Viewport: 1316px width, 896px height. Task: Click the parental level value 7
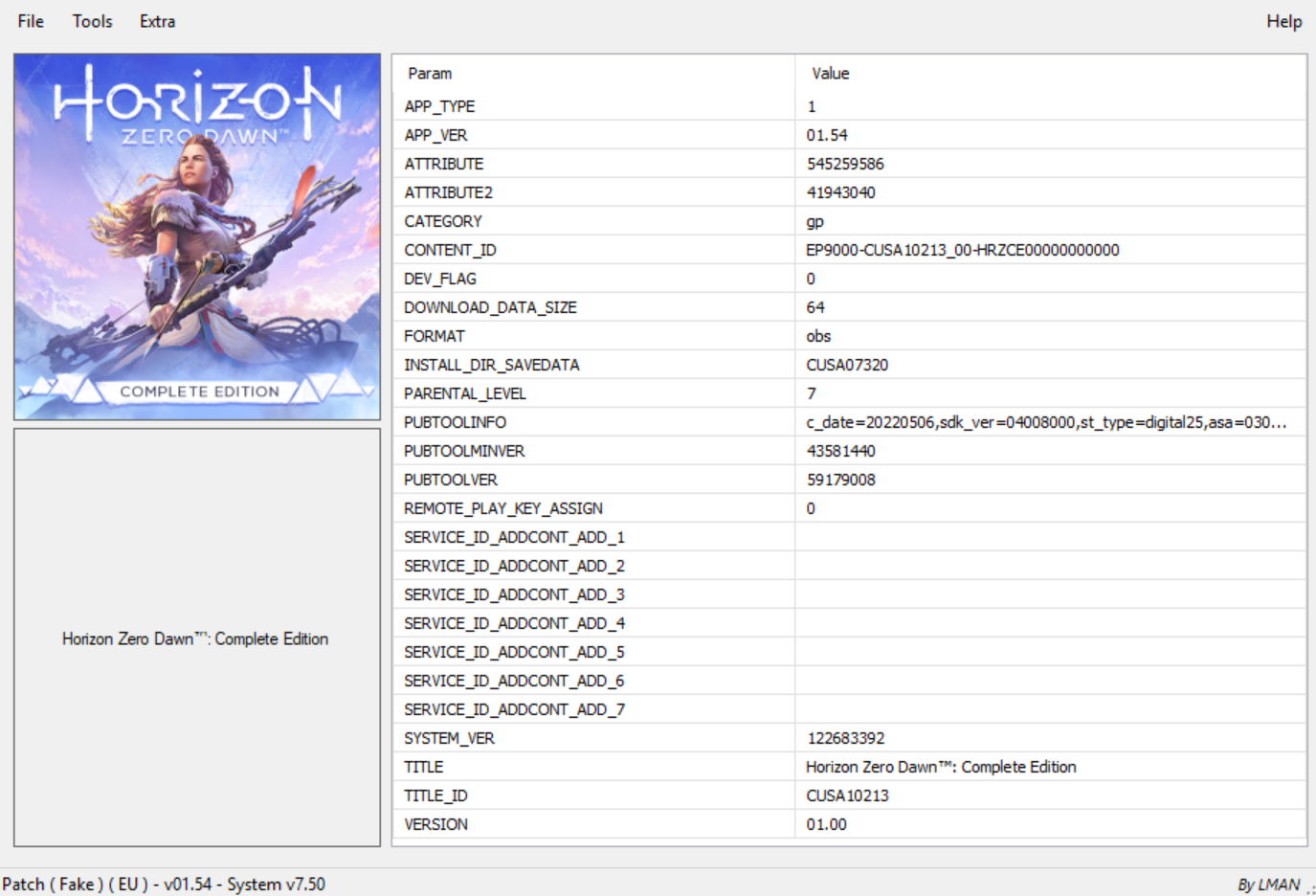point(811,393)
